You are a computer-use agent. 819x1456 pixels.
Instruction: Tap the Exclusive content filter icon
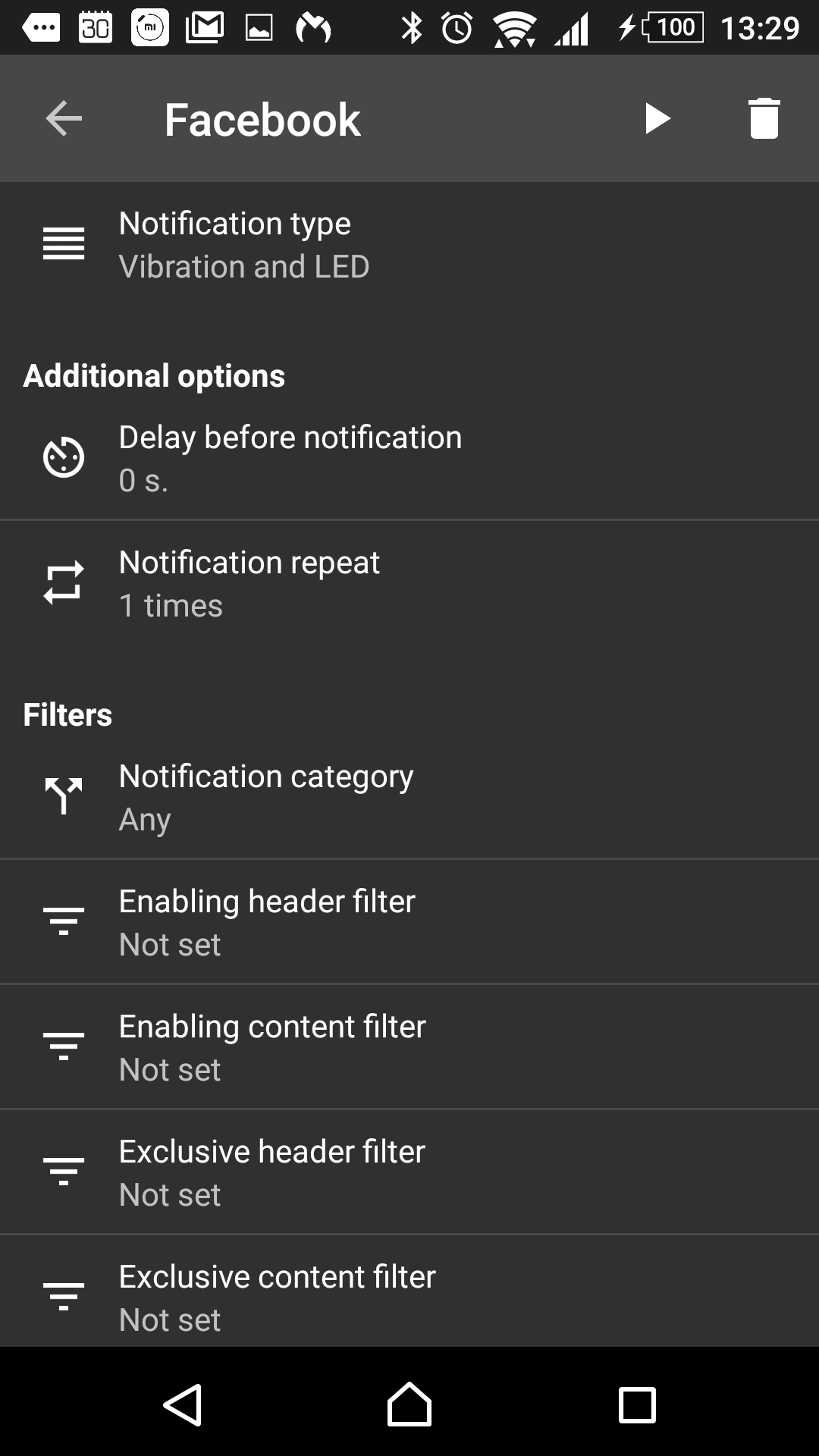(64, 1296)
